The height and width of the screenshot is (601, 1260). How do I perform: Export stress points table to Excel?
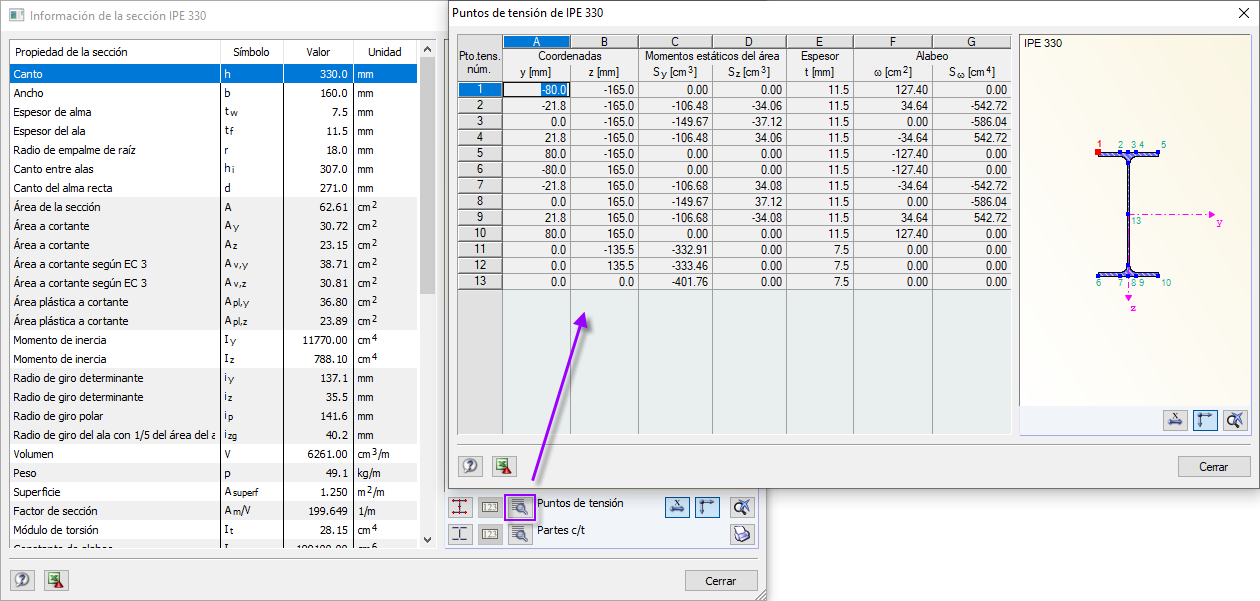(x=503, y=466)
